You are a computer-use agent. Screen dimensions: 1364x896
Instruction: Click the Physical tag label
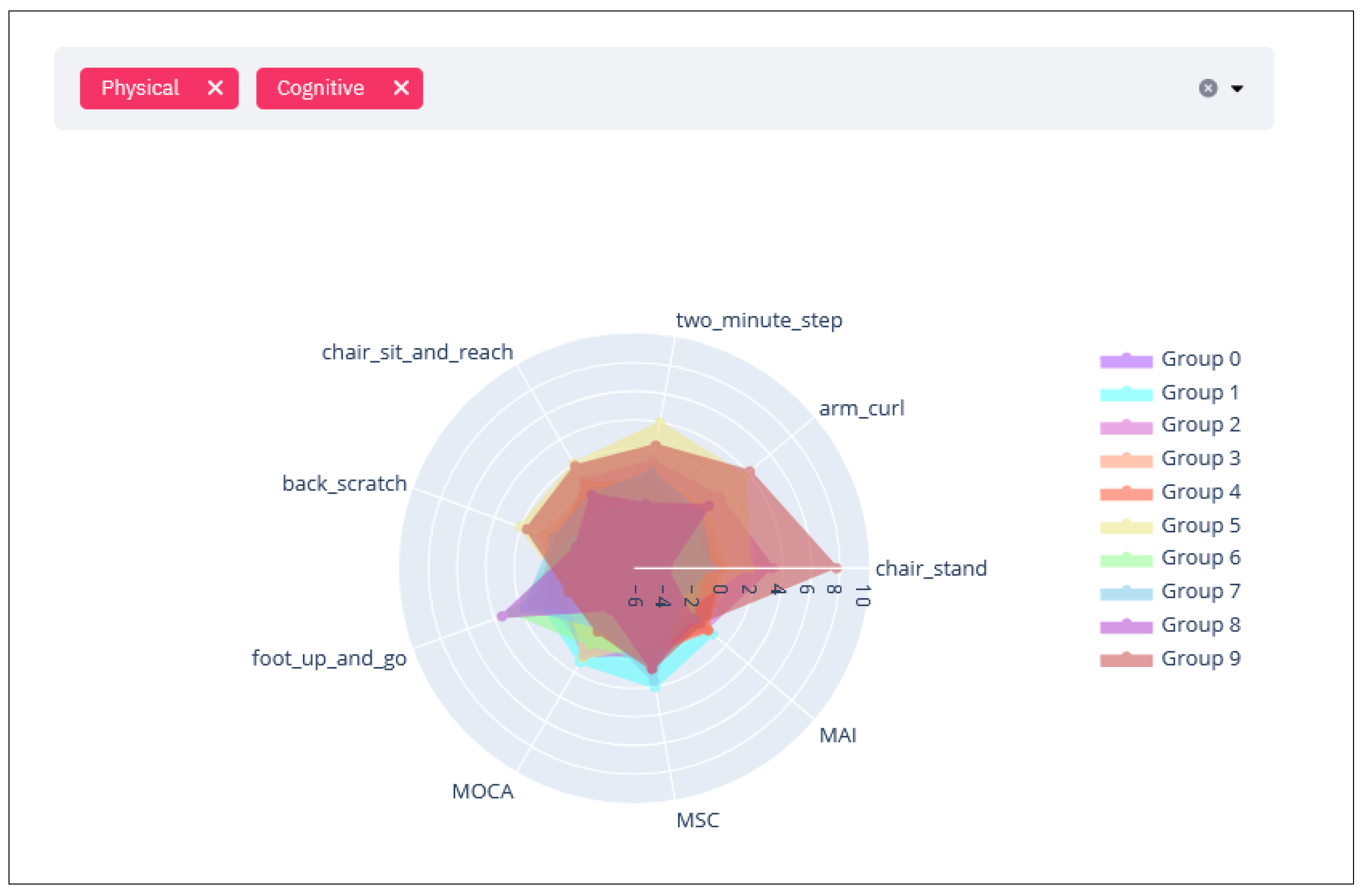pos(140,88)
